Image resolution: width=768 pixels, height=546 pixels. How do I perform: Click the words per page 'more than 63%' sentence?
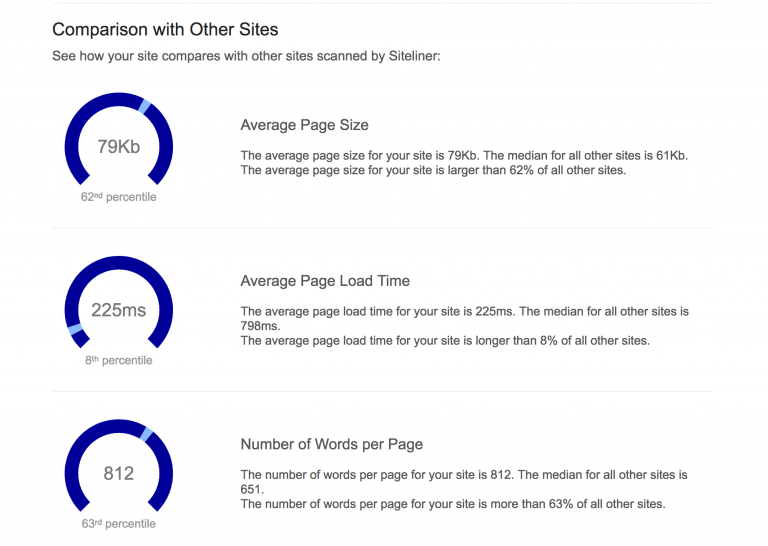(453, 504)
